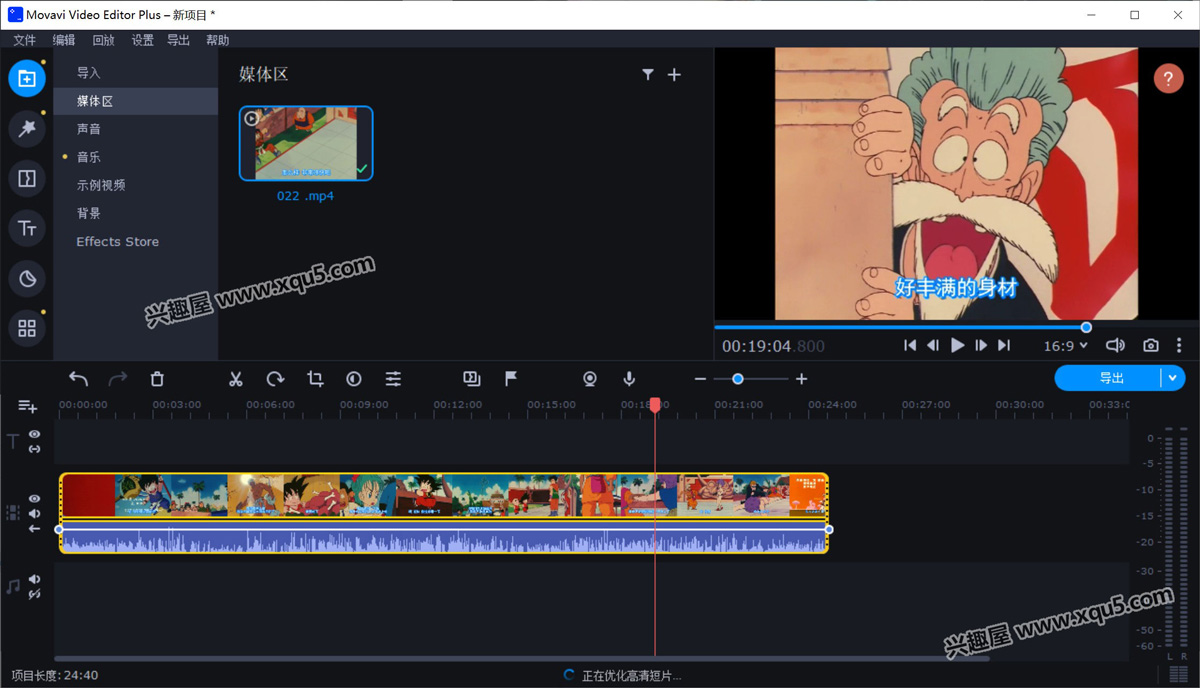Click the blue 导出 export button
This screenshot has width=1200, height=688.
(x=1108, y=378)
